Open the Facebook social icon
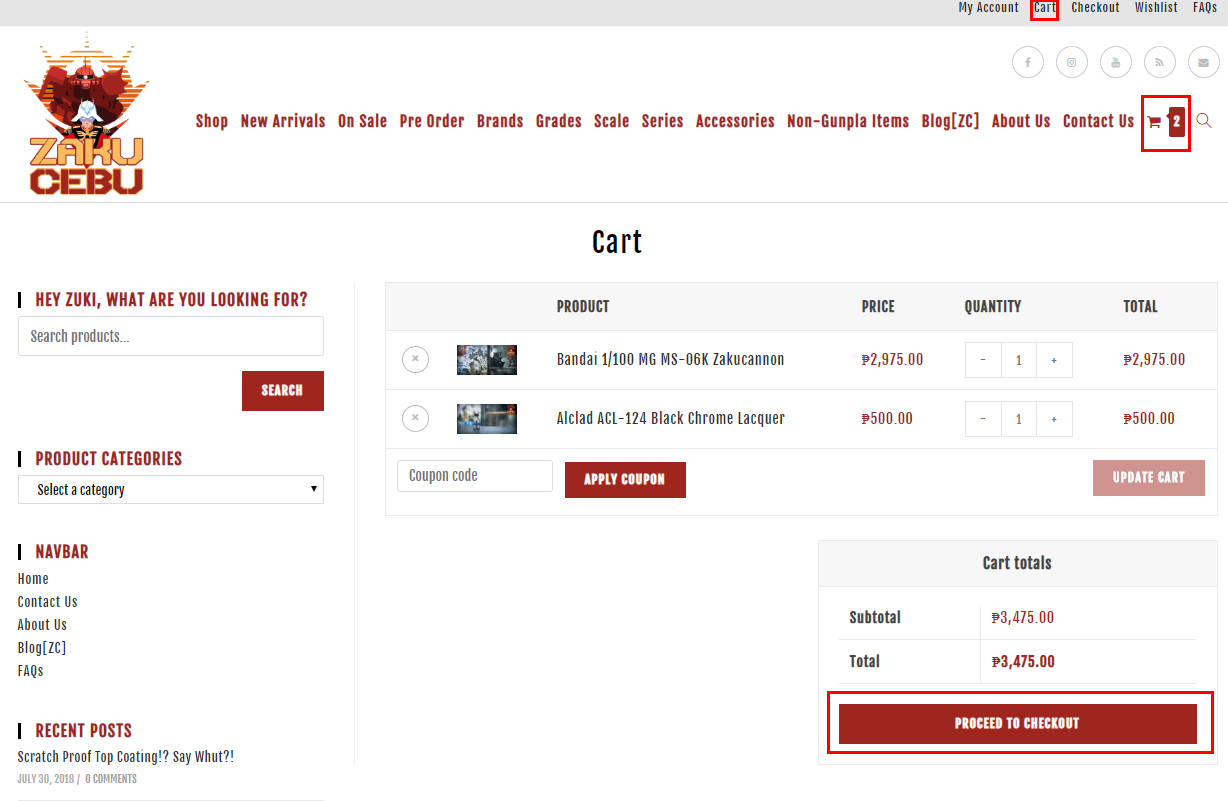The height and width of the screenshot is (801, 1228). point(1028,62)
